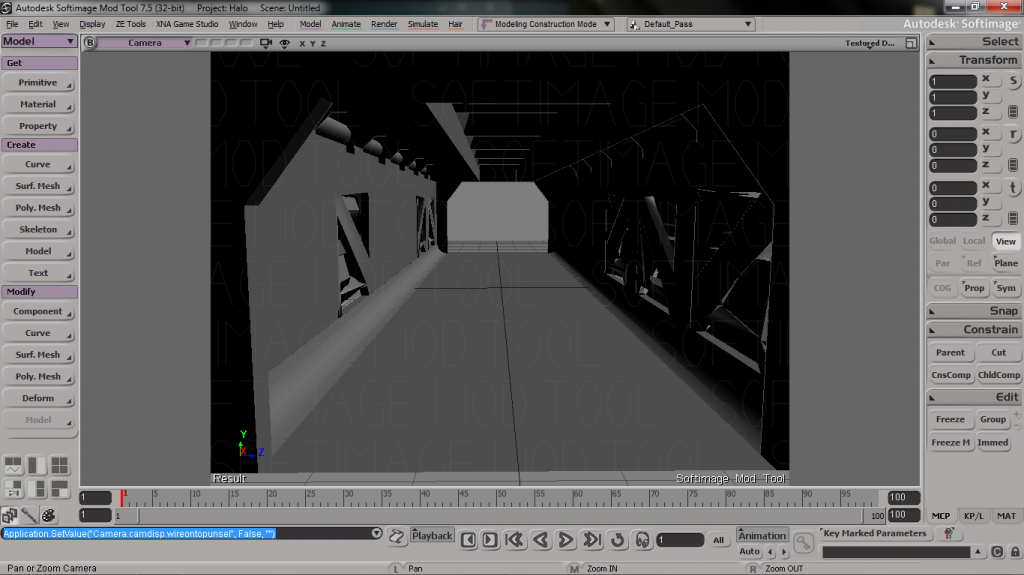Toggle the loop playback icon
1024x575 pixels.
tap(617, 540)
